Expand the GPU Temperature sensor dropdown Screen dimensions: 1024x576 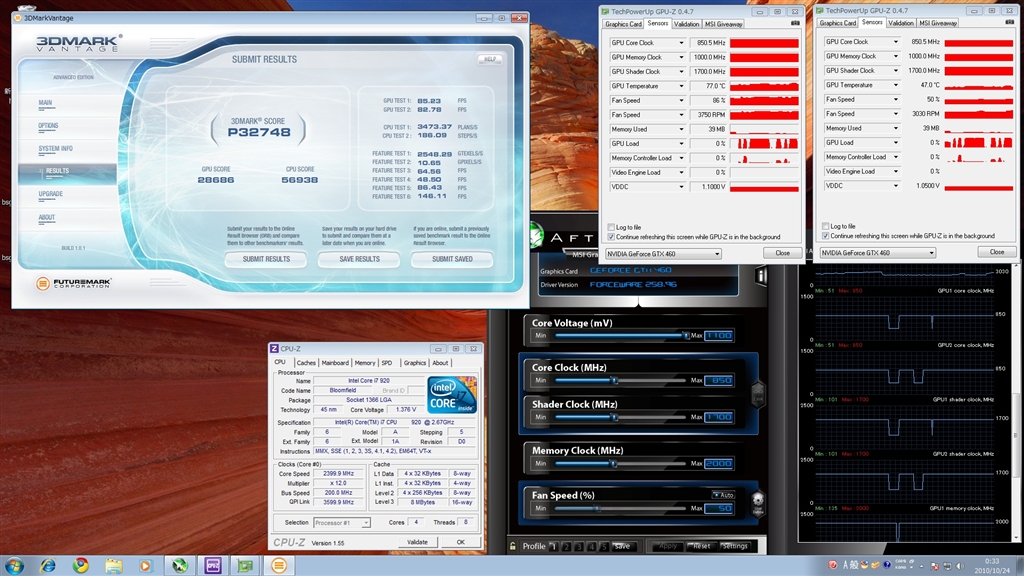[682, 86]
